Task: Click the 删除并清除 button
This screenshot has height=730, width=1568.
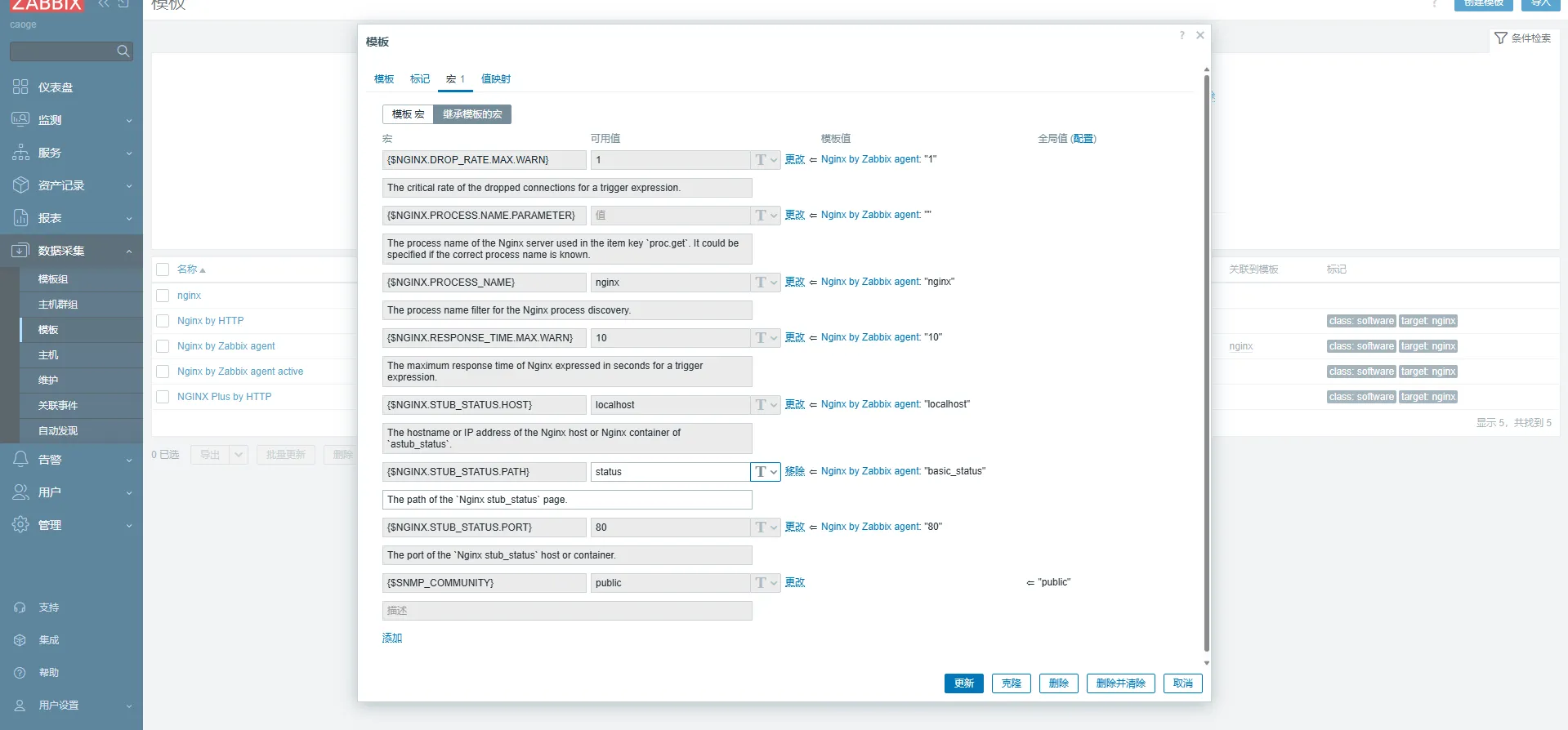Action: coord(1120,683)
